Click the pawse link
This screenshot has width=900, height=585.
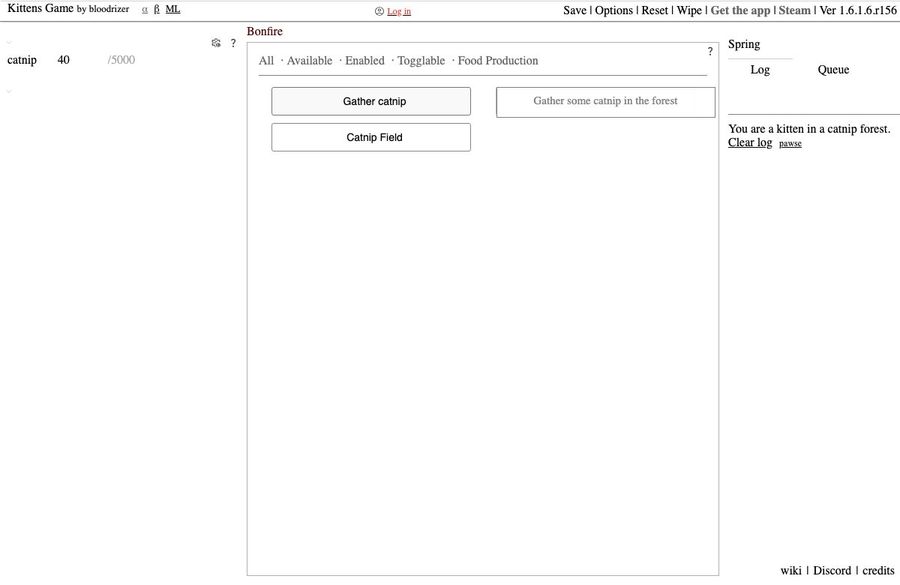(x=790, y=144)
